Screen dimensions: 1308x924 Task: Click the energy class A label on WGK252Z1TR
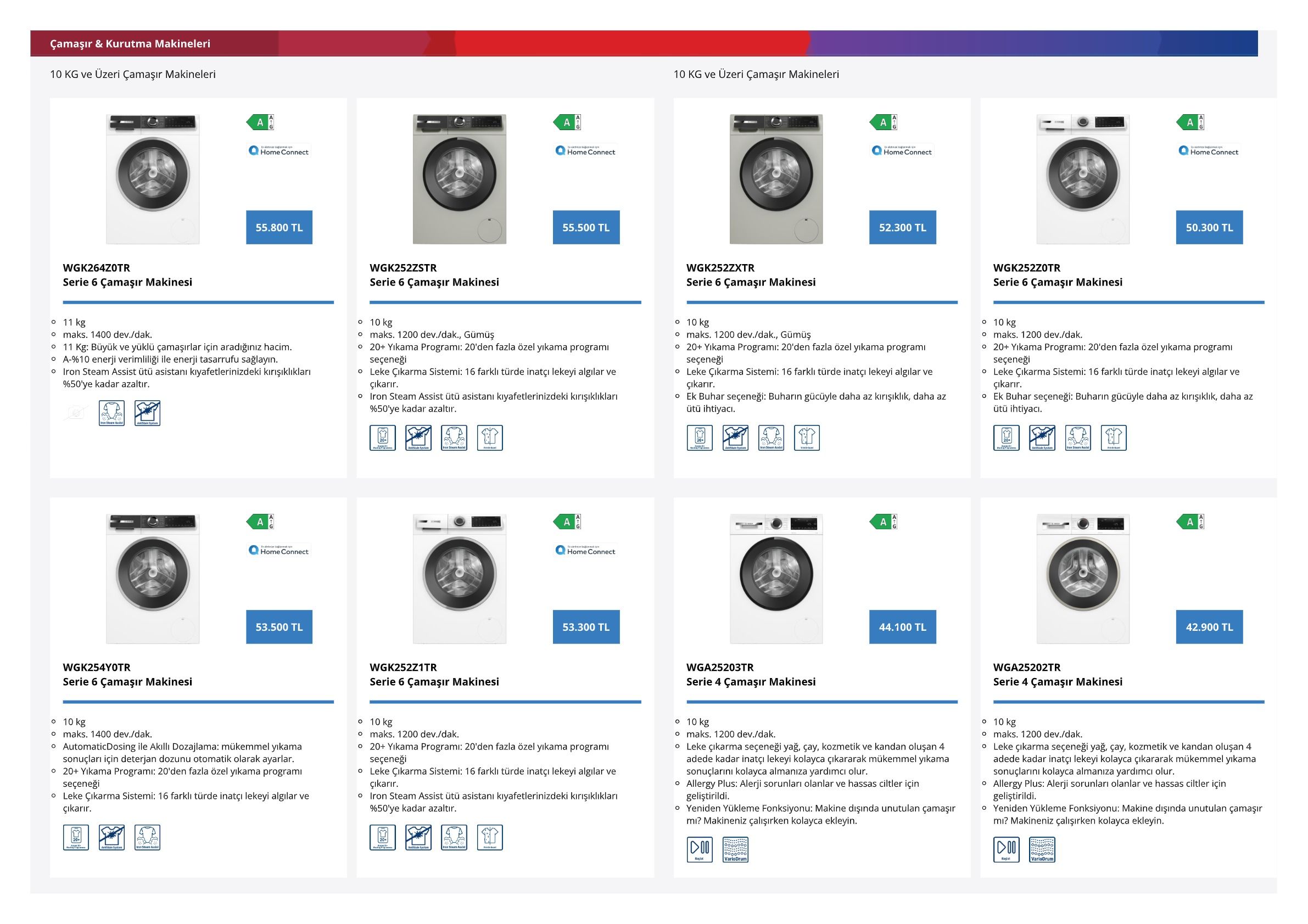567,521
